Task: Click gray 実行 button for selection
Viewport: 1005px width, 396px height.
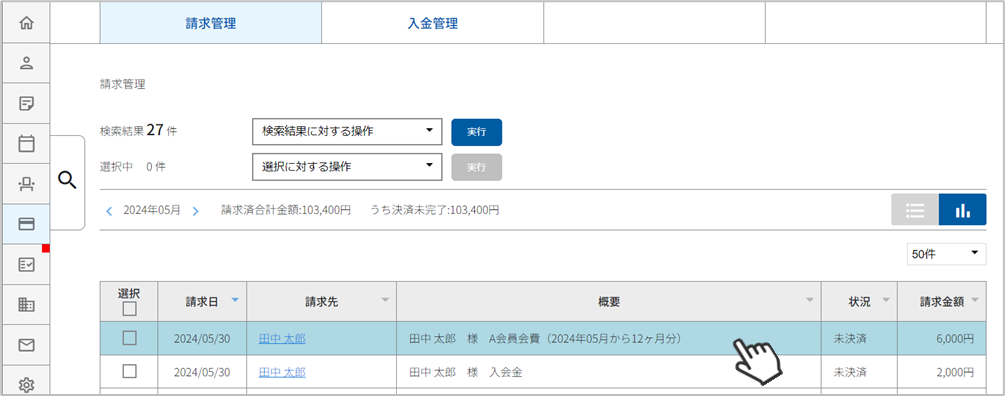Action: click(x=476, y=167)
